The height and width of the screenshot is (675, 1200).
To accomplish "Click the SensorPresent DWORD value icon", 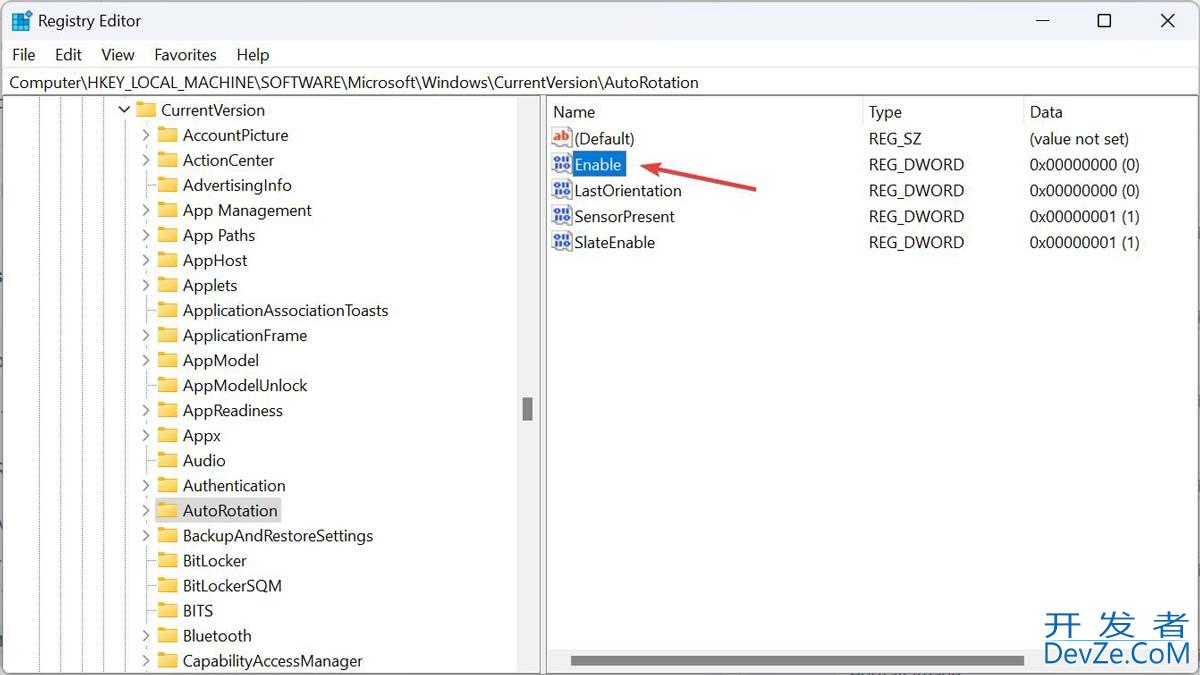I will tap(562, 216).
